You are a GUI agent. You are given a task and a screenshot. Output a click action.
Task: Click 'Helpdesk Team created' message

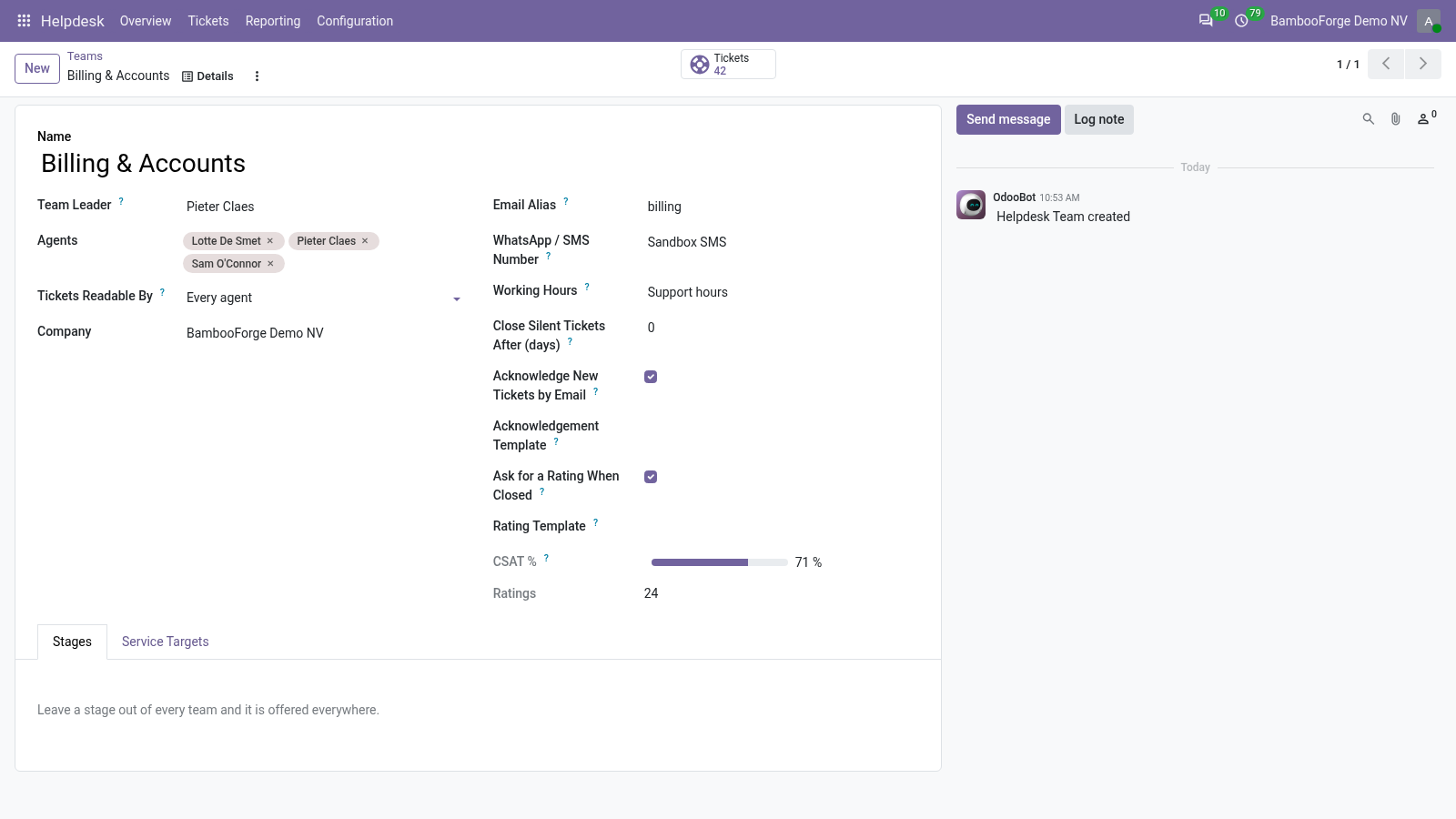click(1063, 217)
